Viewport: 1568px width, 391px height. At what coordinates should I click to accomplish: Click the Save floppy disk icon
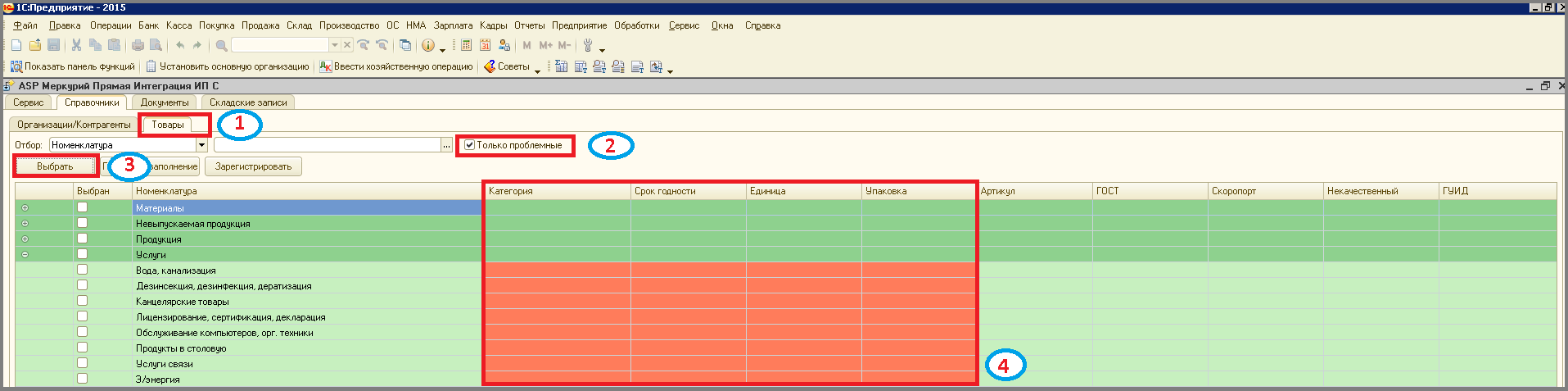(53, 45)
